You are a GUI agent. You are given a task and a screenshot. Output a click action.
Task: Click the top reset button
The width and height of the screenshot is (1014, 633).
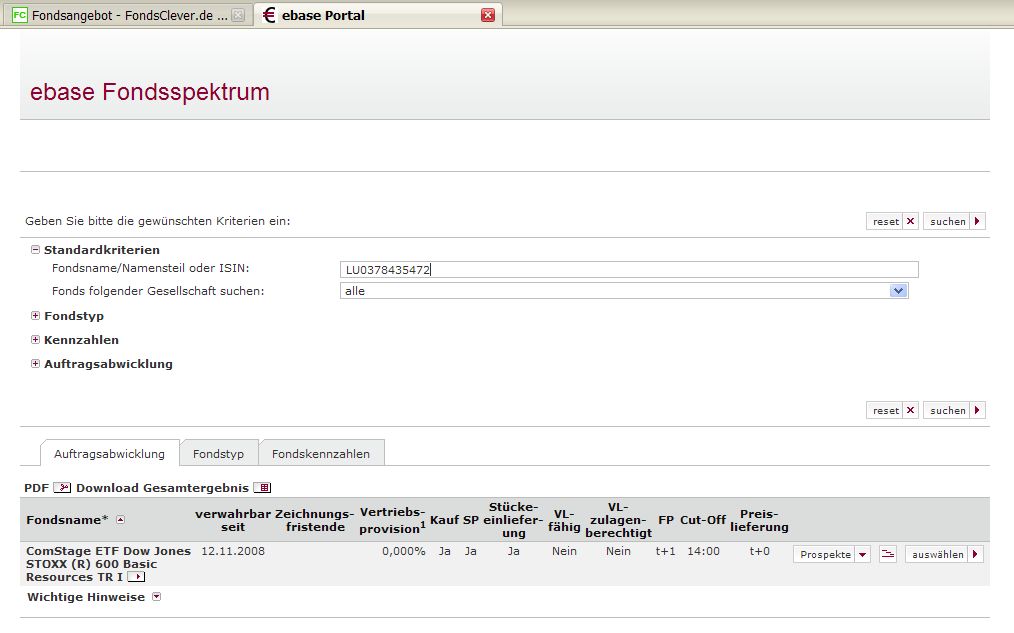(x=892, y=221)
